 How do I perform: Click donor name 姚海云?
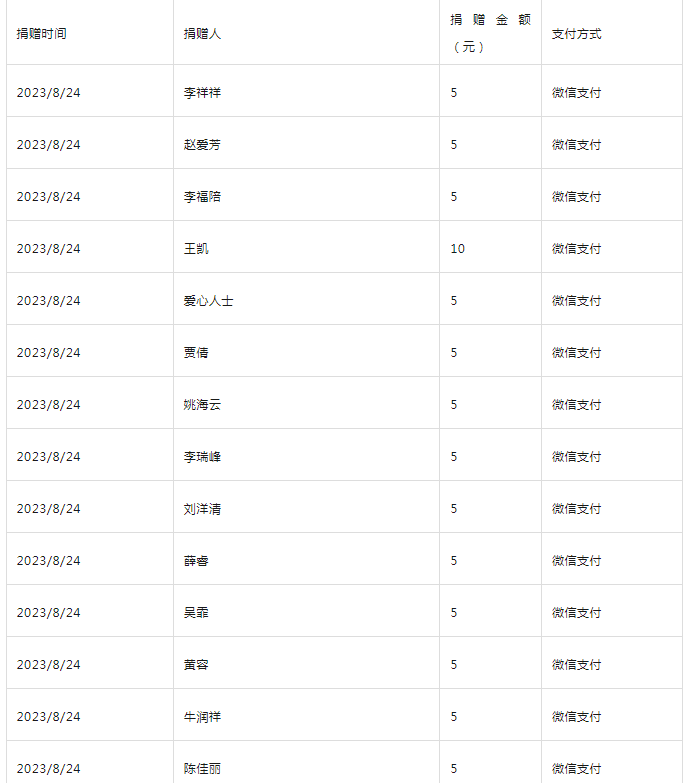pos(202,404)
